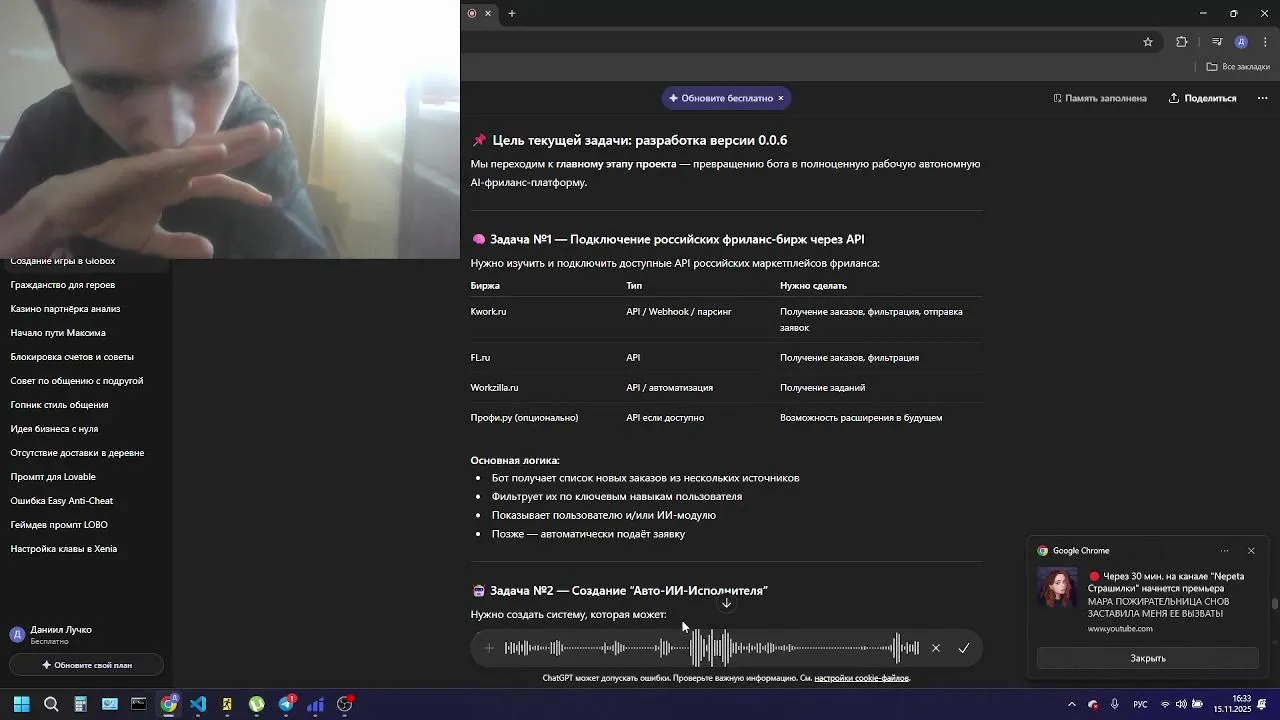1280x720 pixels.
Task: Open the media control icon in Chrome's toolbar
Action: pyautogui.click(x=1217, y=42)
